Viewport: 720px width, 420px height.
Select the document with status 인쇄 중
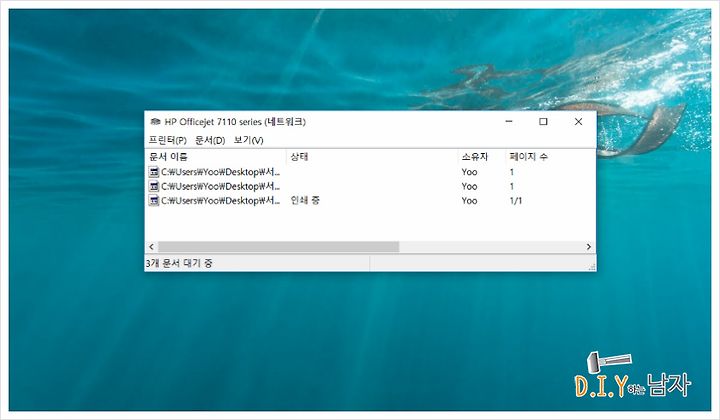(x=370, y=201)
